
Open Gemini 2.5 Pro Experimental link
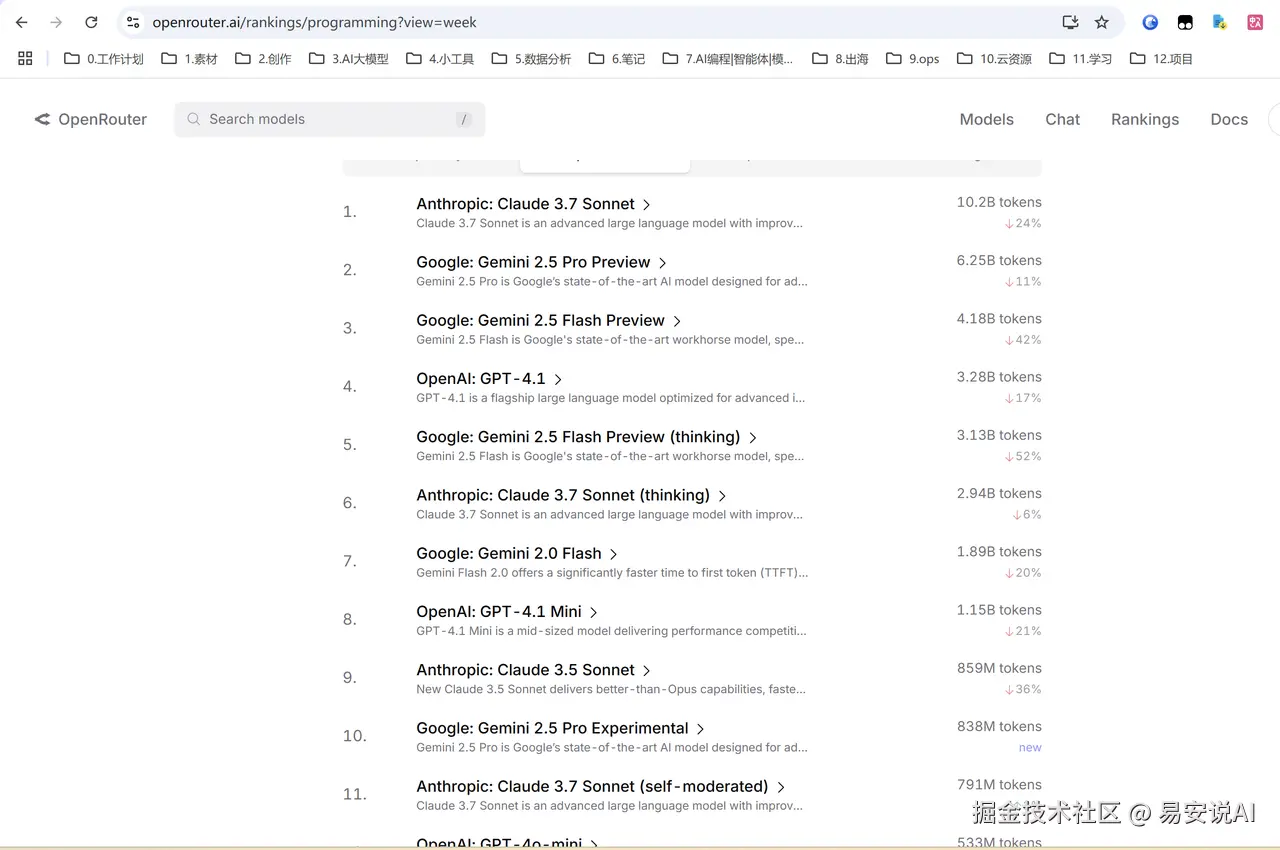[553, 728]
